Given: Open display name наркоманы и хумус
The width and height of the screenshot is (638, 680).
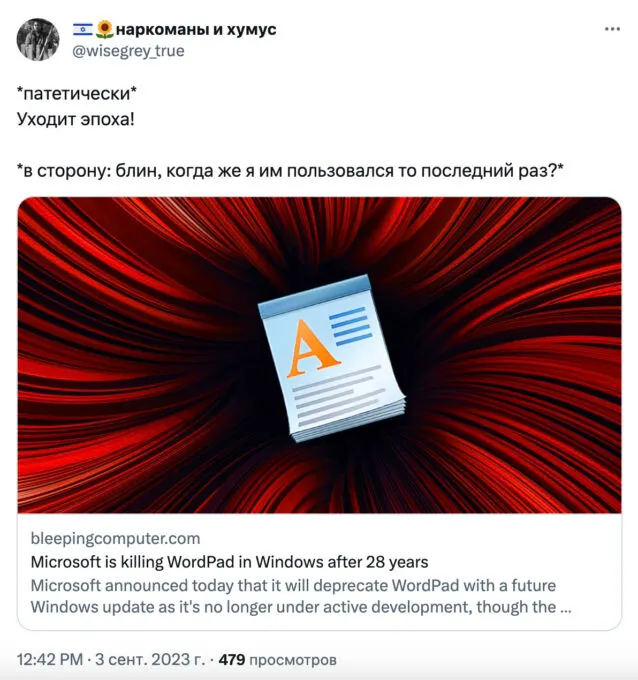Looking at the screenshot, I should click(196, 29).
